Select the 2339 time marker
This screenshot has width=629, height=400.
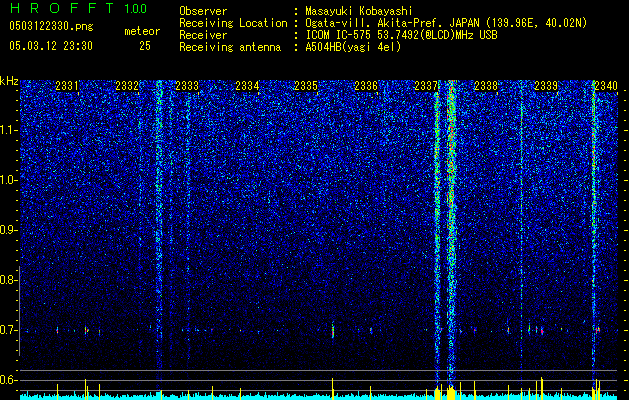click(x=546, y=86)
